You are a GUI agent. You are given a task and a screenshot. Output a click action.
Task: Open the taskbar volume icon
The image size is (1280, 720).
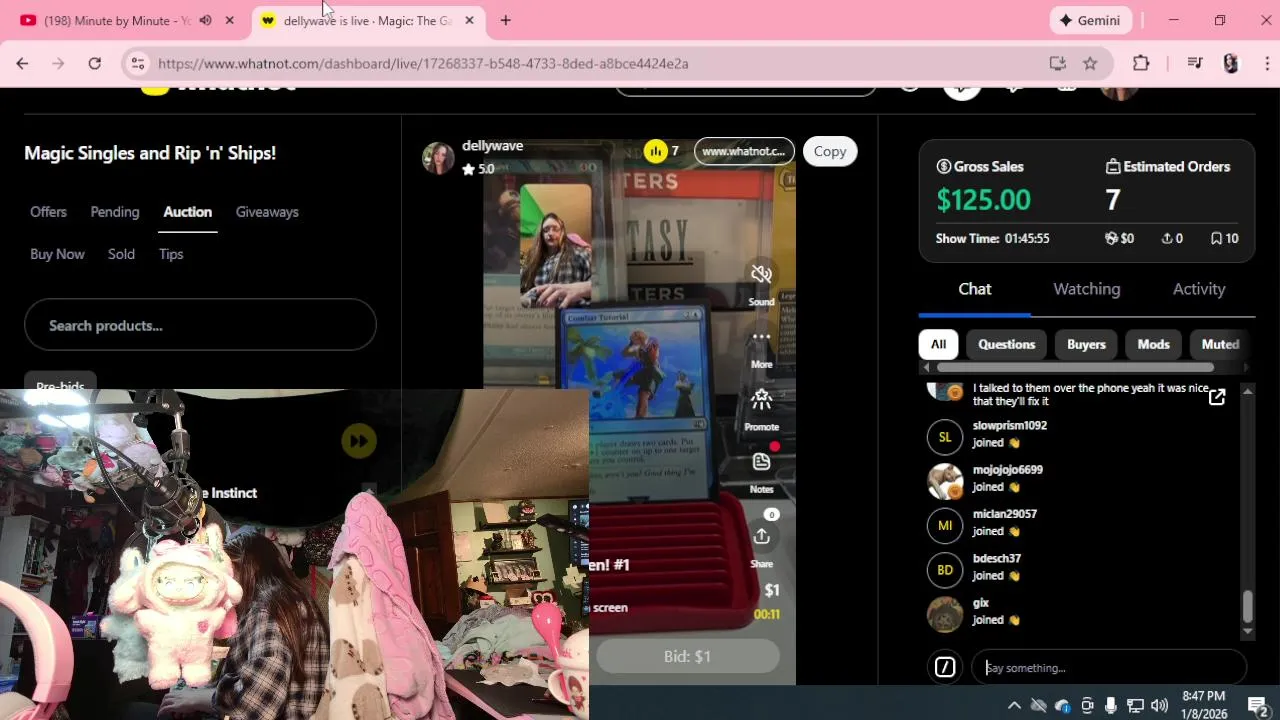tap(1159, 705)
